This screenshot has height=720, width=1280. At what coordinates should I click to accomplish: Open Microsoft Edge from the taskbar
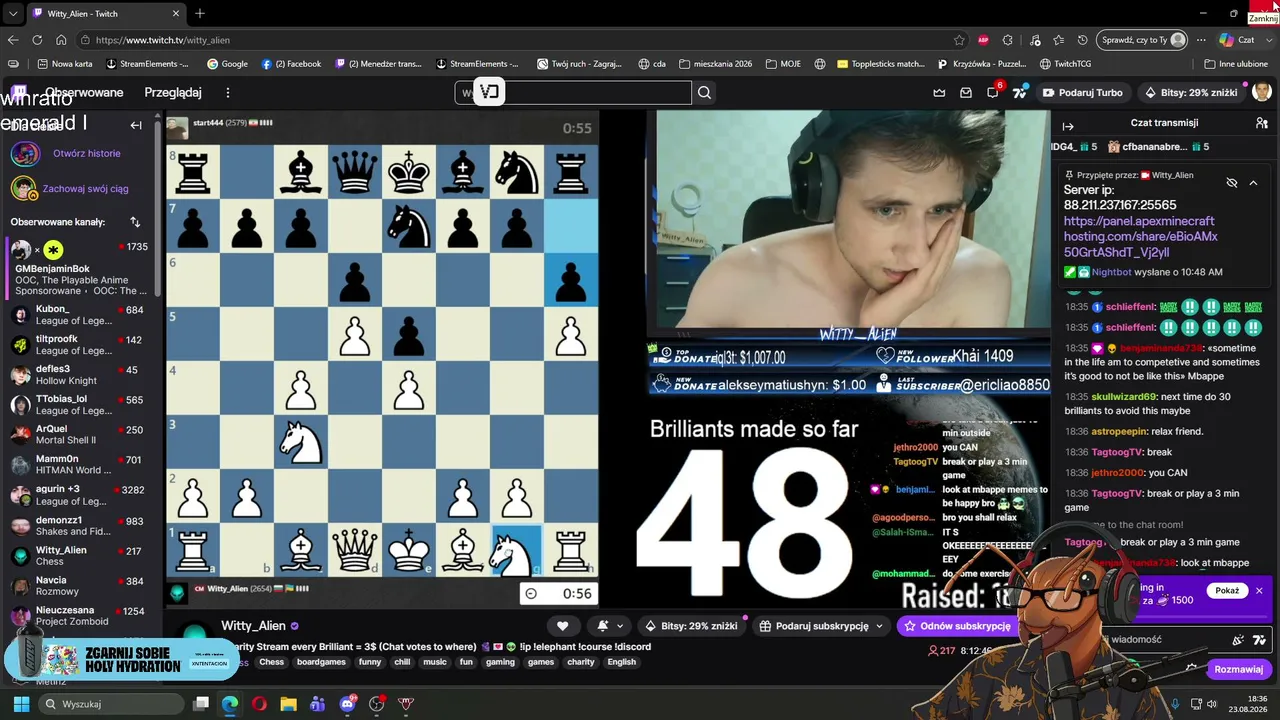click(x=230, y=704)
